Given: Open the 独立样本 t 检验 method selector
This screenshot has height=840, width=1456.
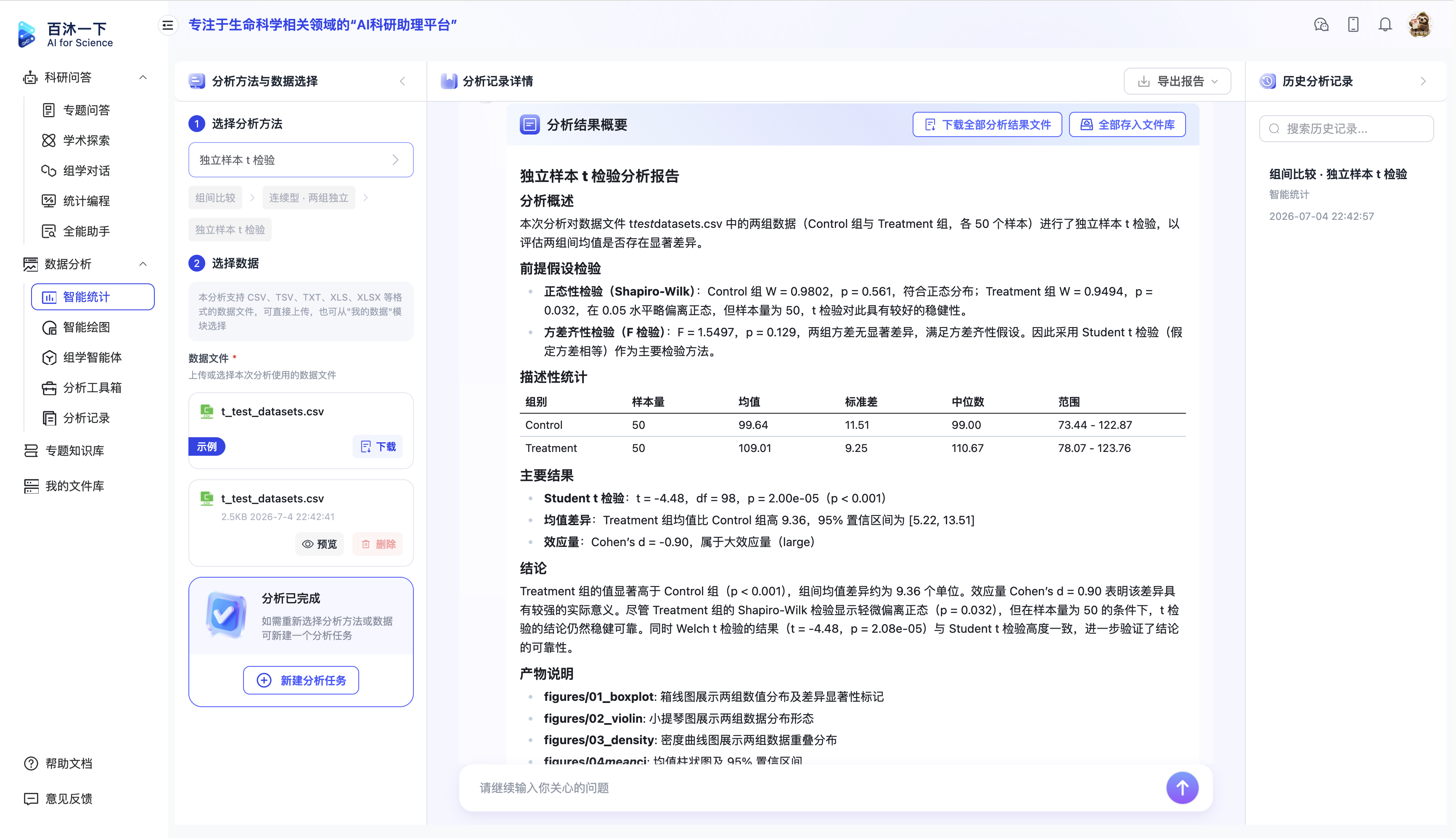Looking at the screenshot, I should pyautogui.click(x=301, y=160).
